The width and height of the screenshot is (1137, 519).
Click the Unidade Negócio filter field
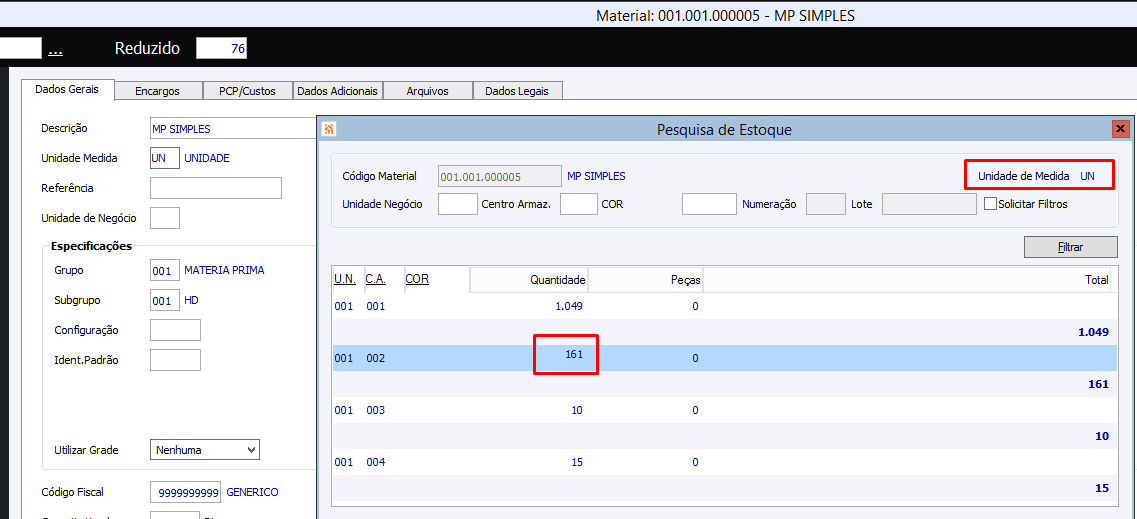(458, 204)
